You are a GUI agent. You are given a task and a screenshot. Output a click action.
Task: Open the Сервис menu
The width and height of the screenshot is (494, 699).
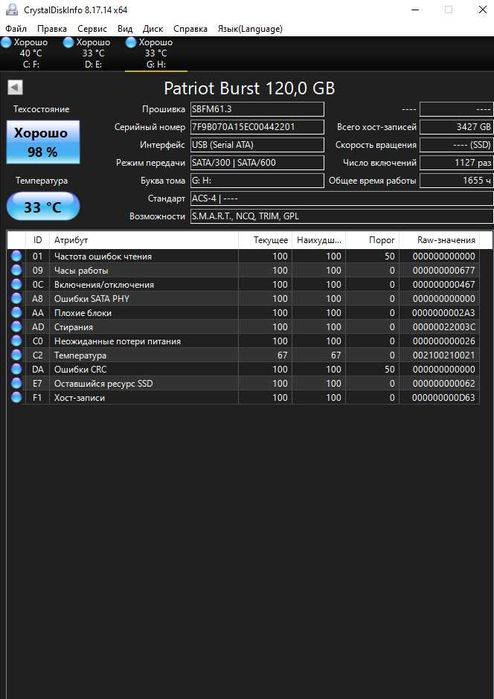[x=92, y=29]
